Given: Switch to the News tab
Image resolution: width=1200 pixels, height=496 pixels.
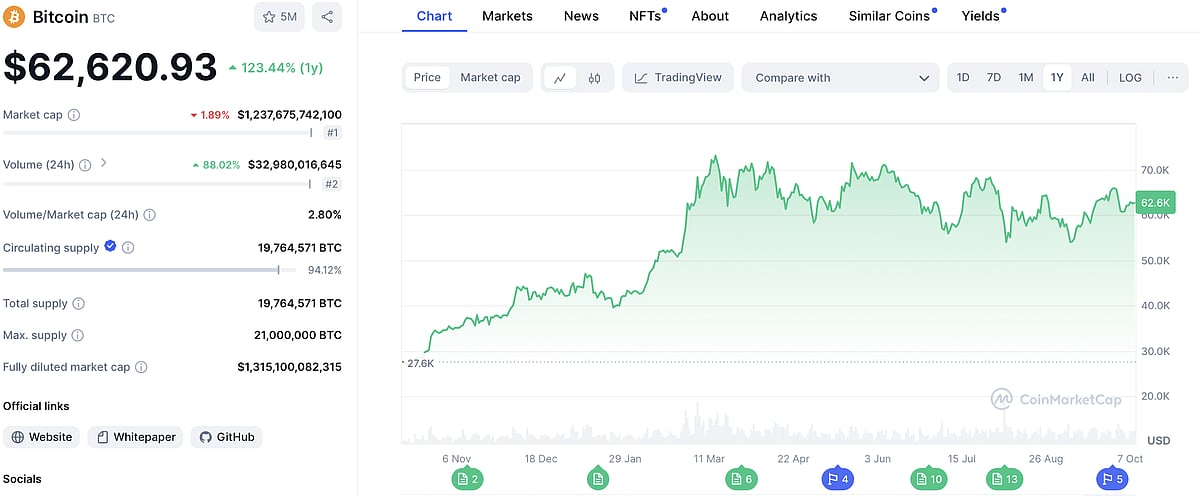Looking at the screenshot, I should (x=581, y=16).
